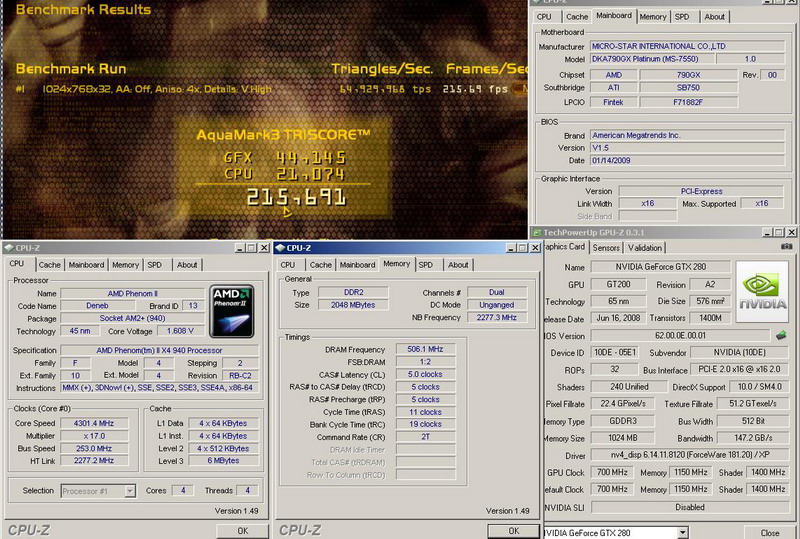Click the green BIOS chip icon in GPU-Z
800x539 pixels.
tap(781, 335)
